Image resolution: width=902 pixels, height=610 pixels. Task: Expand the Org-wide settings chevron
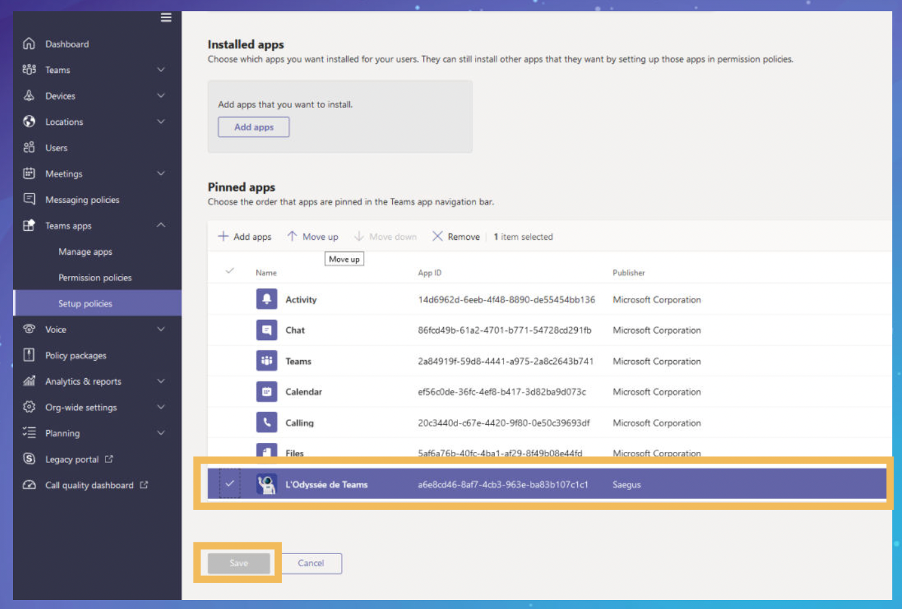(161, 407)
